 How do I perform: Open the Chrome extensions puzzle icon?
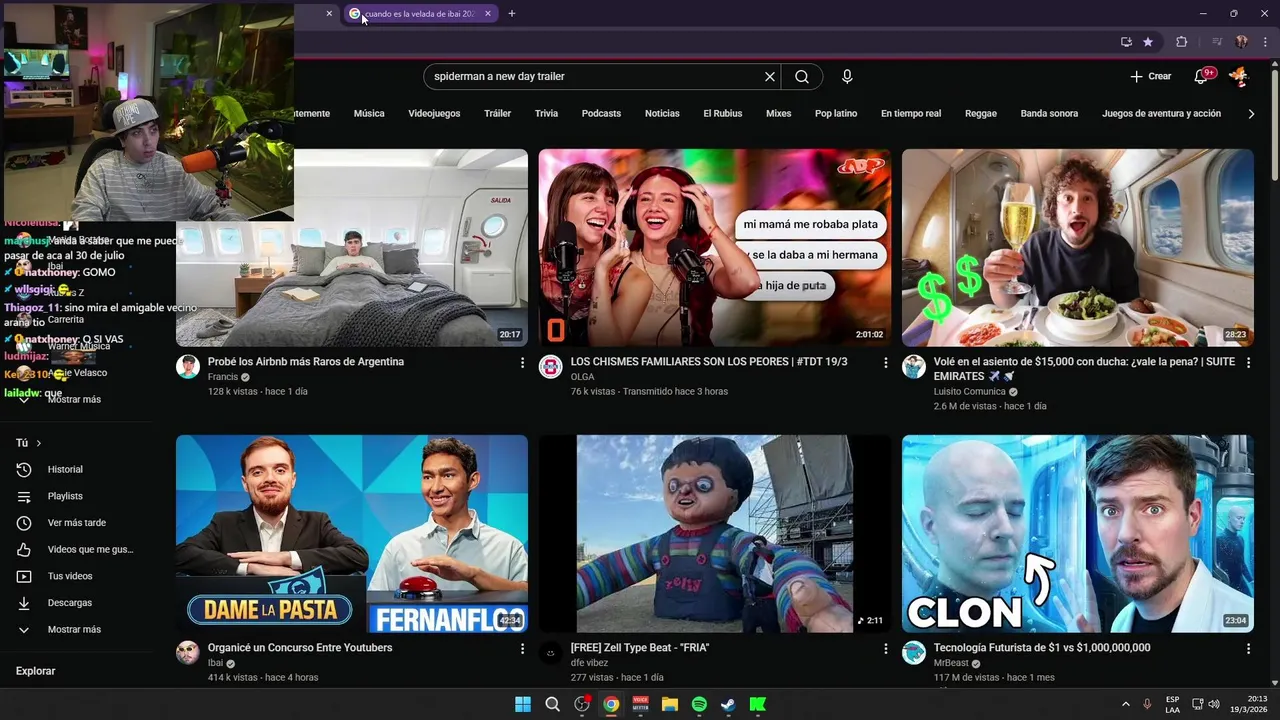click(x=1181, y=42)
